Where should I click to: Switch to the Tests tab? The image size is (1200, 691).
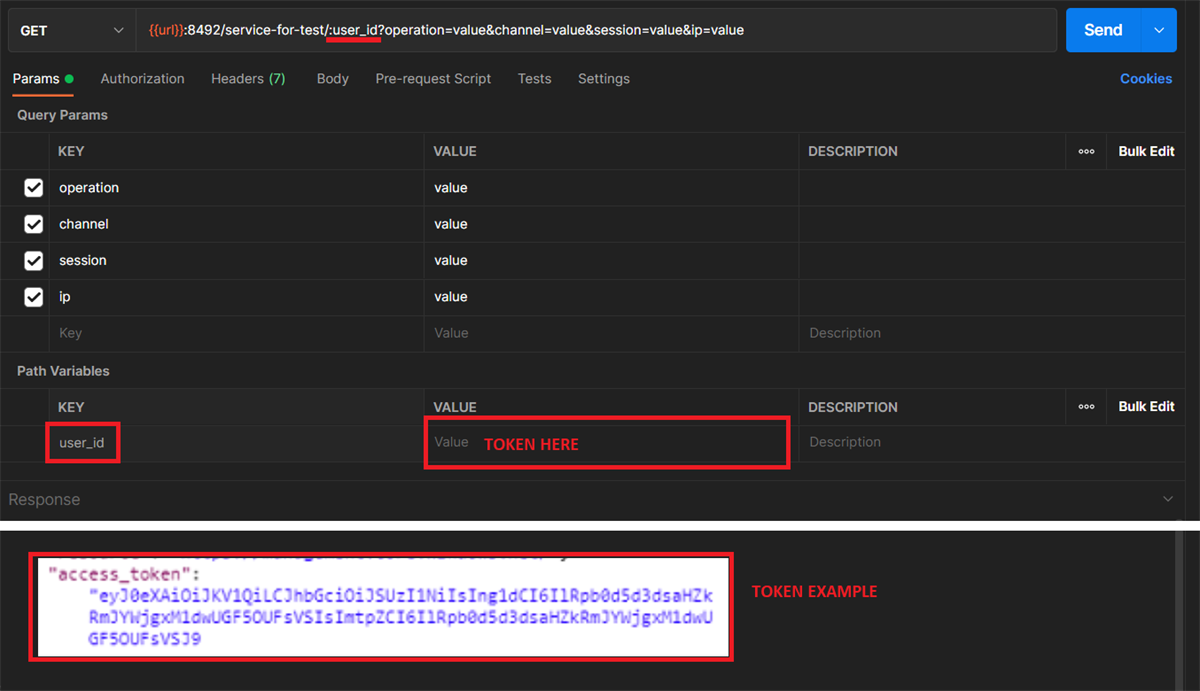(x=534, y=78)
